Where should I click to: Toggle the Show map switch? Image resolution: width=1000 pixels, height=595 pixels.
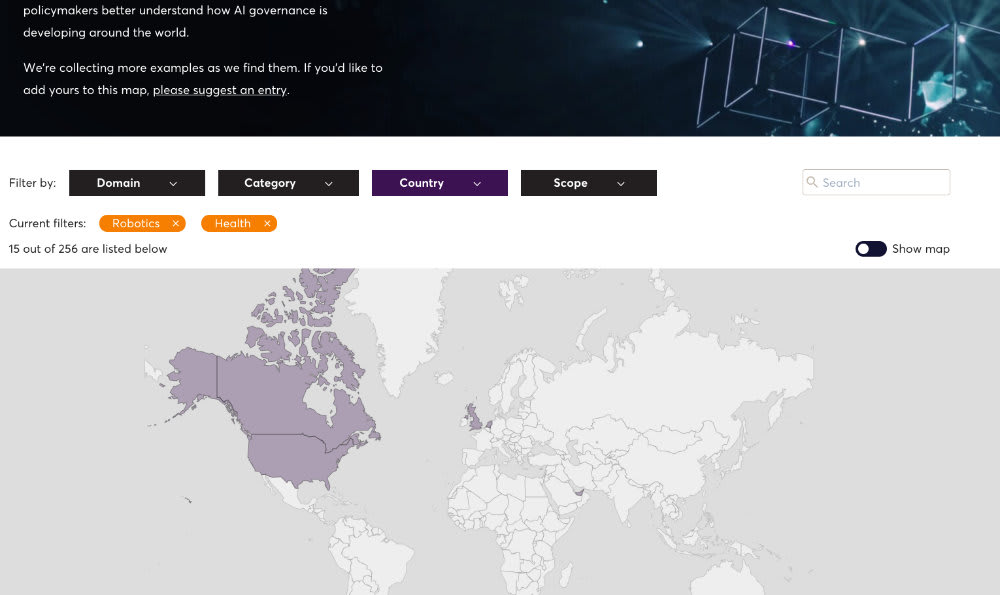(871, 249)
